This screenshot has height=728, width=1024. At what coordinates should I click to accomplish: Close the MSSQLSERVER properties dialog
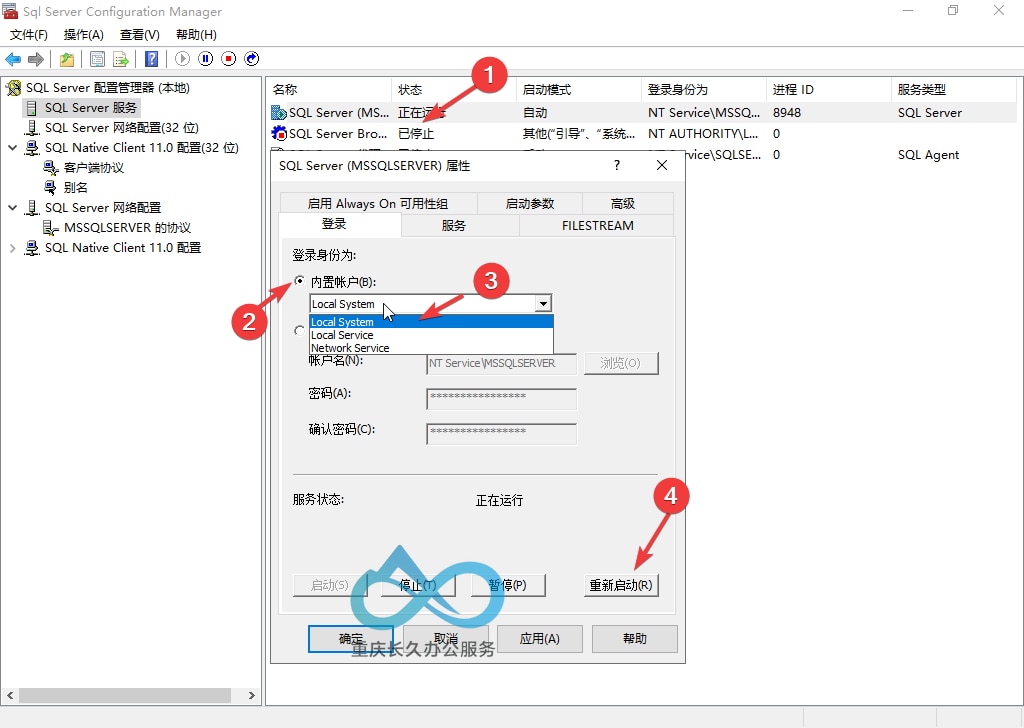coord(662,165)
